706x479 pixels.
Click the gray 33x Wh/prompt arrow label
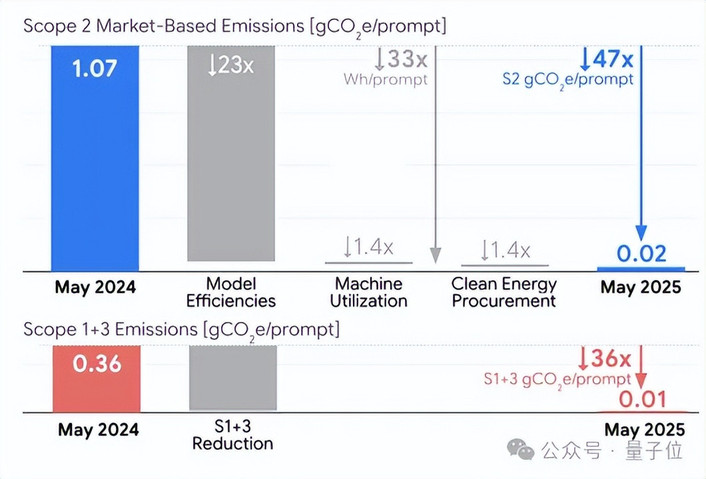(401, 59)
